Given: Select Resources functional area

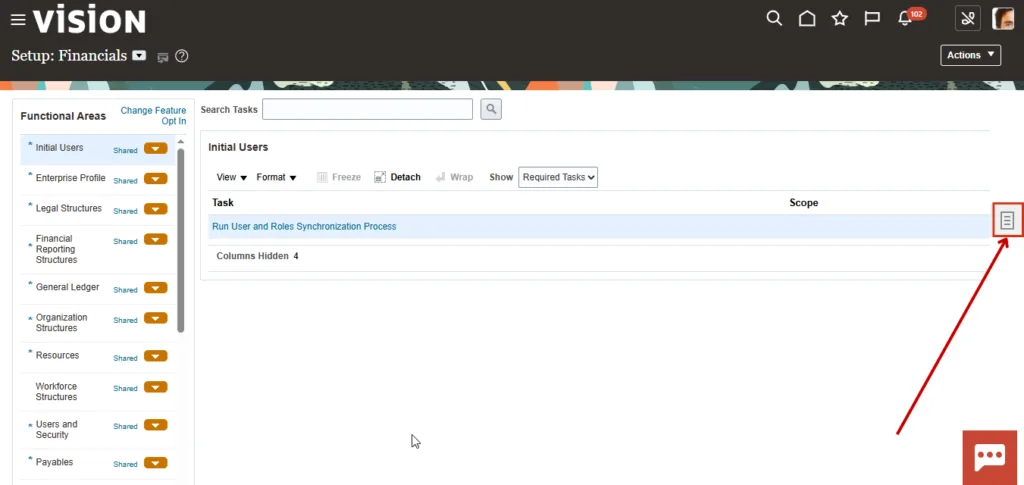Looking at the screenshot, I should 57,355.
